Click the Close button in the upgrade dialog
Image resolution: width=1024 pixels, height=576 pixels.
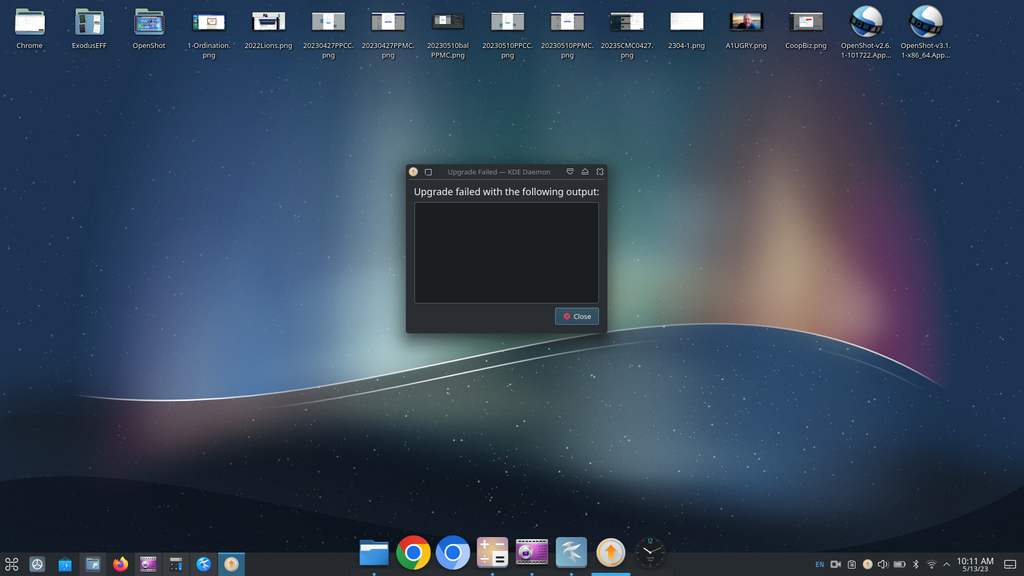pyautogui.click(x=577, y=316)
